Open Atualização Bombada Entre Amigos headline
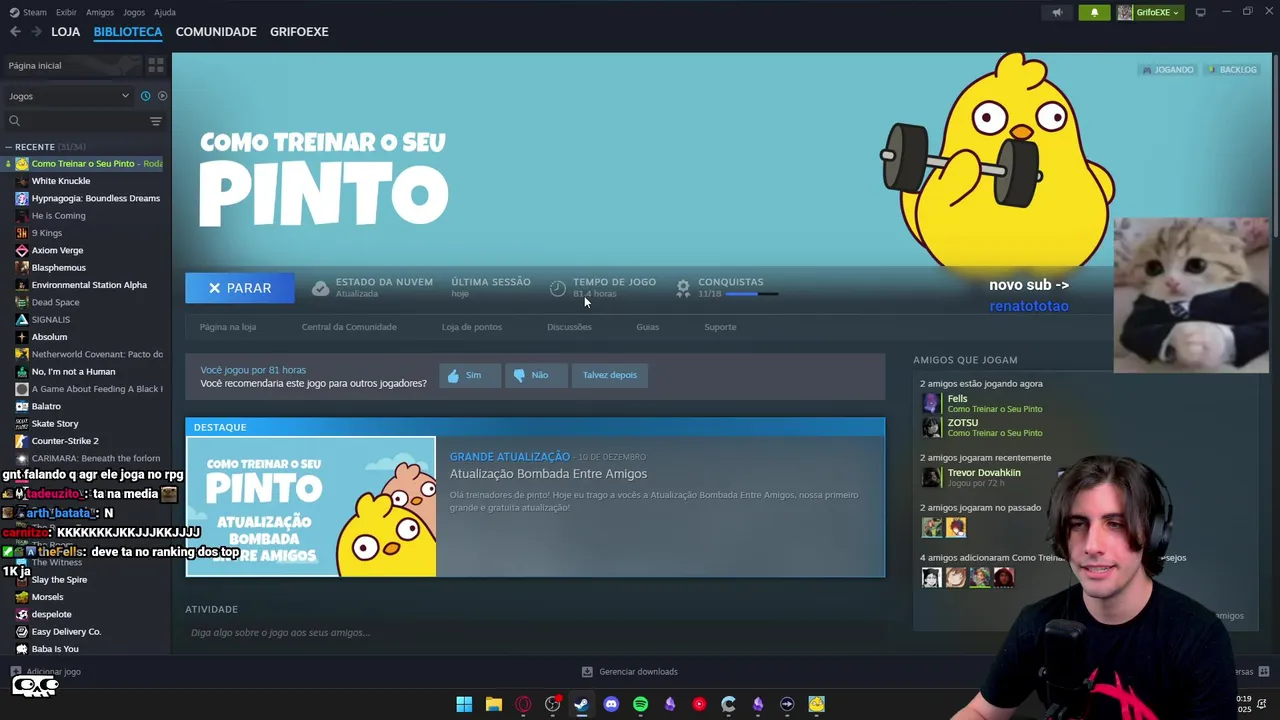The image size is (1280, 720). point(548,474)
